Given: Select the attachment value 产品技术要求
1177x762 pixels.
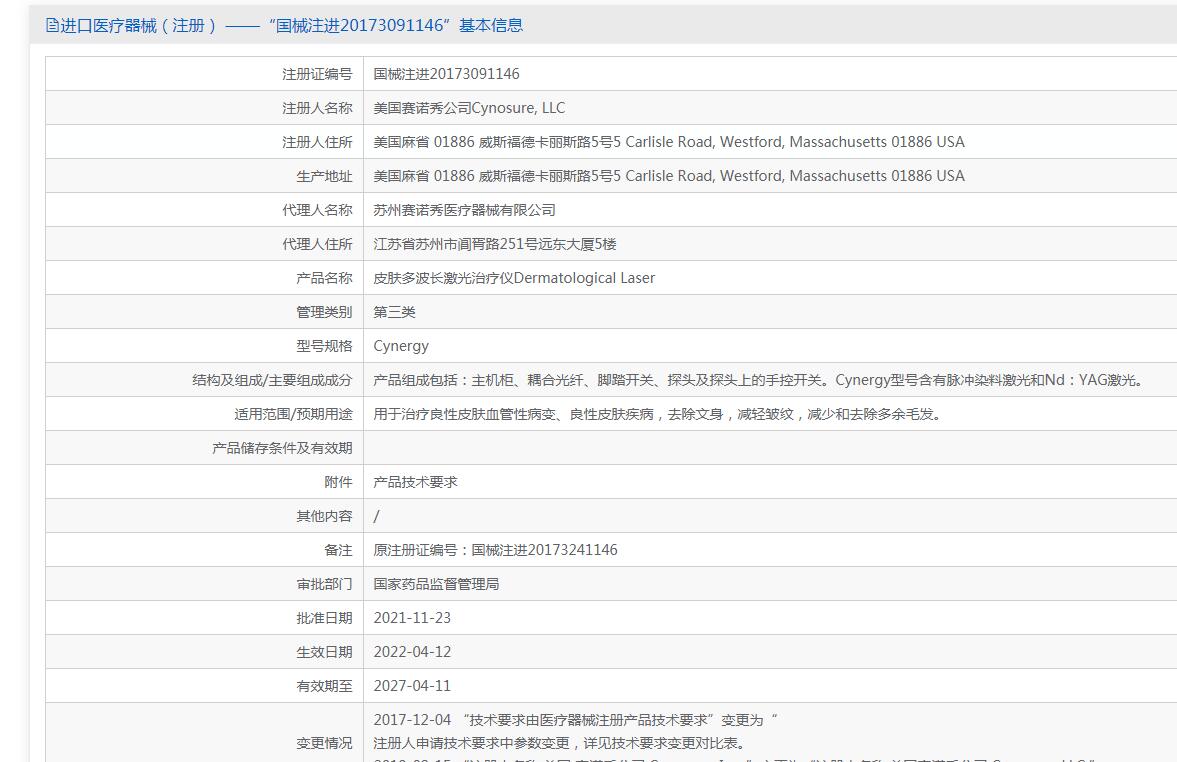Looking at the screenshot, I should pos(415,482).
